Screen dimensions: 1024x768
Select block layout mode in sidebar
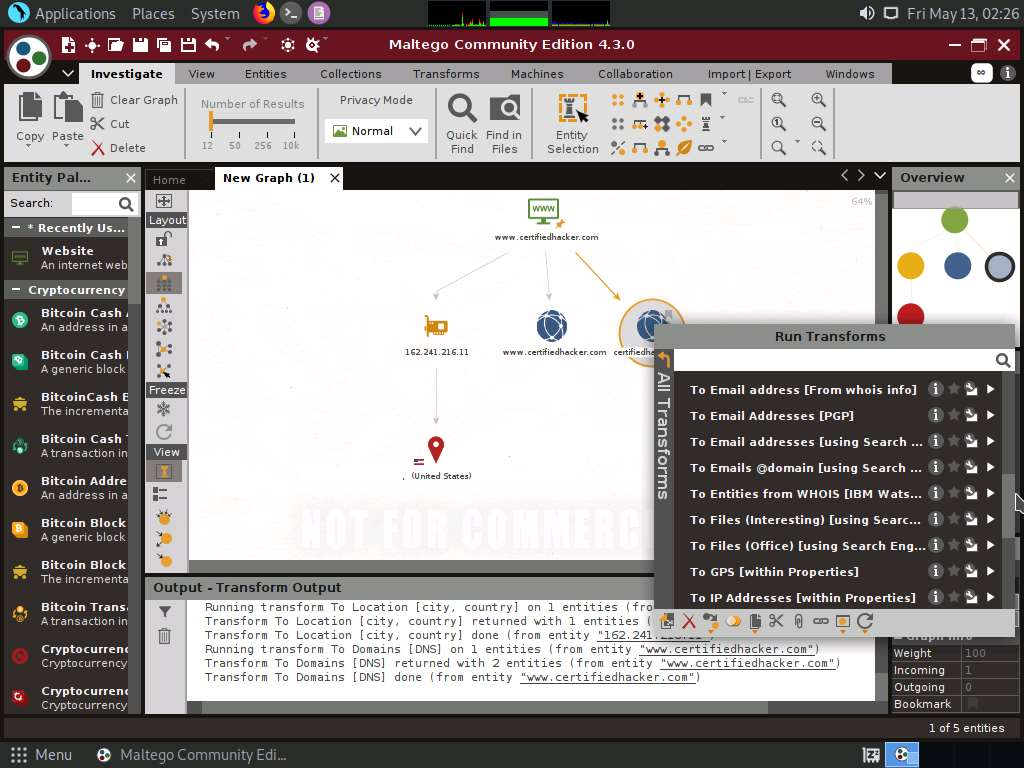164,283
